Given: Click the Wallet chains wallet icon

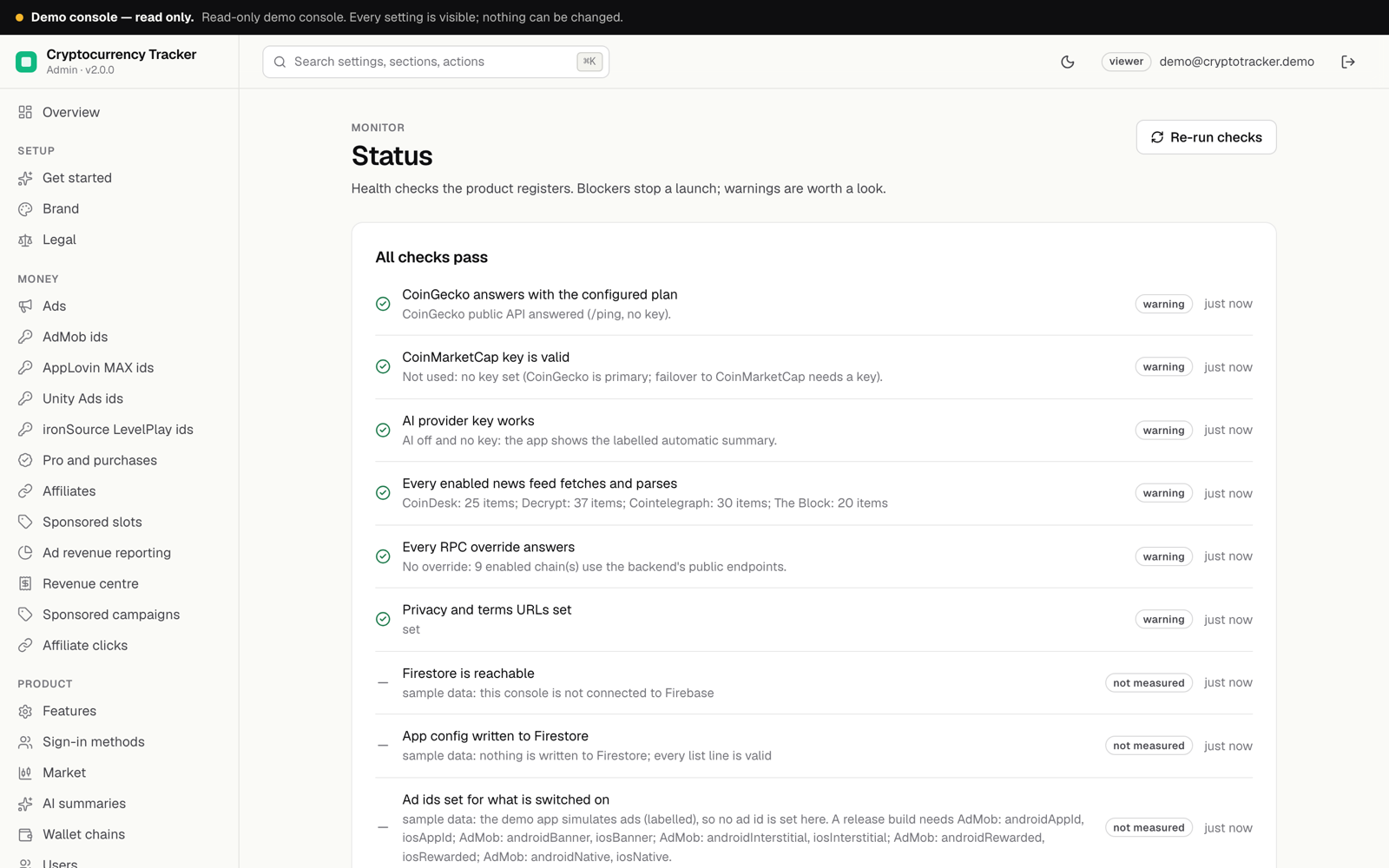Looking at the screenshot, I should click(x=25, y=834).
